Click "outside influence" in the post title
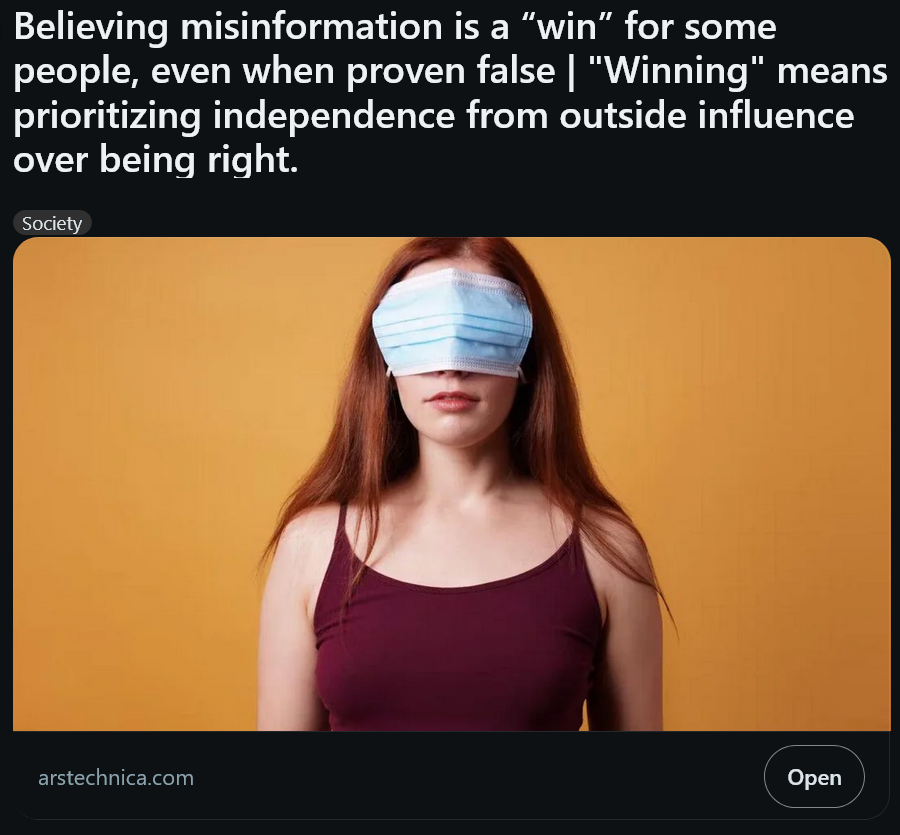The image size is (900, 835). point(707,115)
